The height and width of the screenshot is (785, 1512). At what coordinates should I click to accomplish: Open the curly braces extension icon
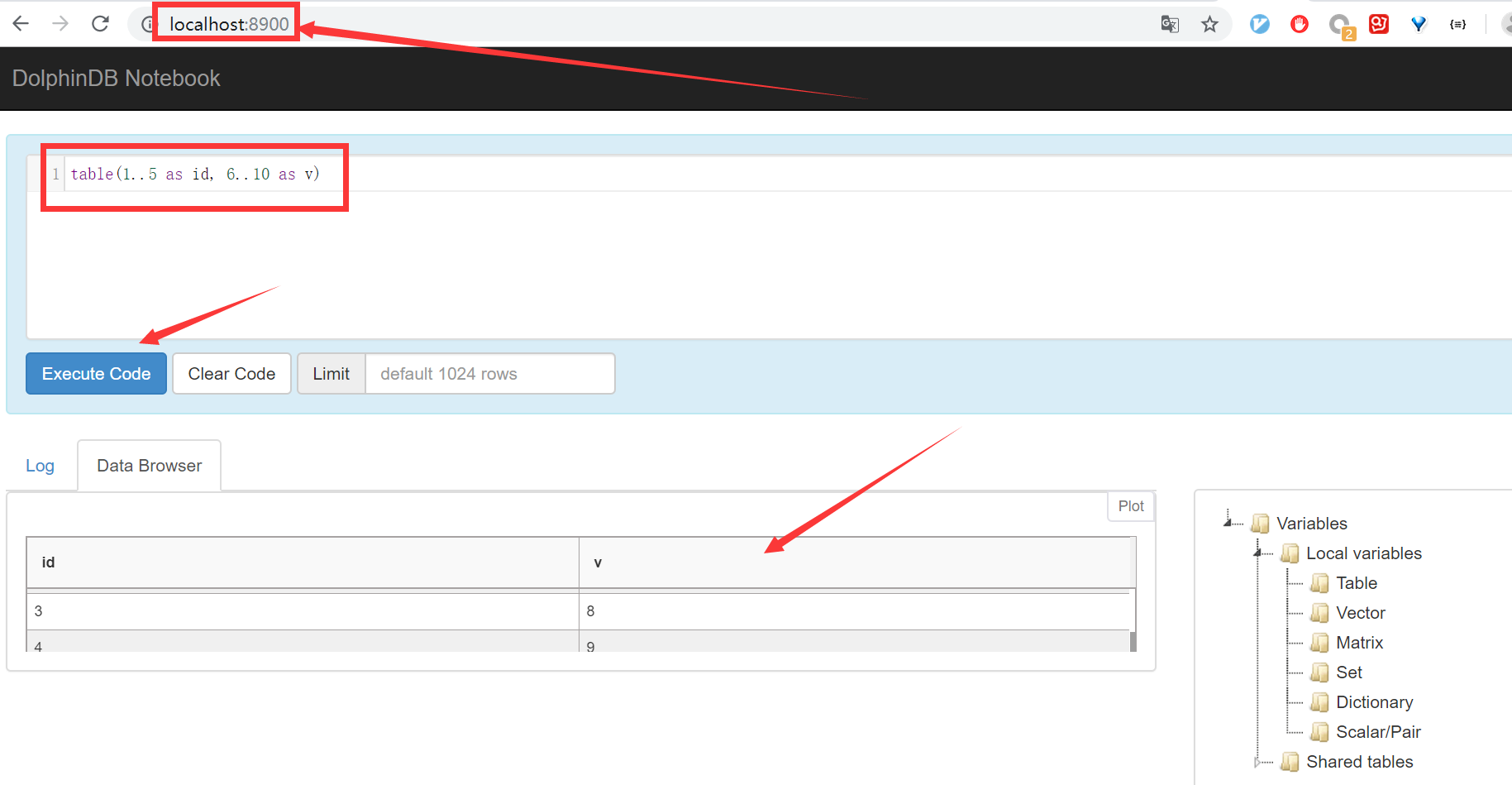click(1458, 24)
